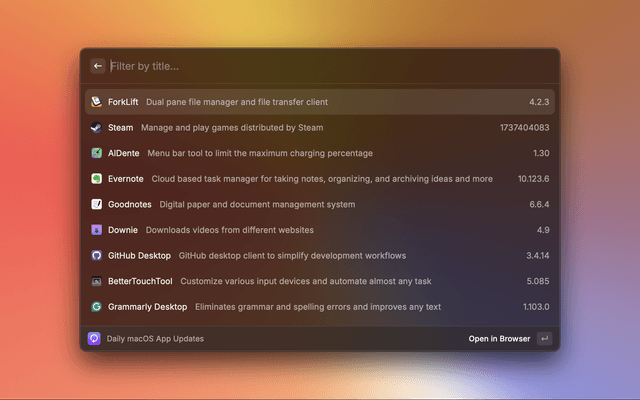Select the ForkLift version 4.2.3 entry

pos(539,102)
